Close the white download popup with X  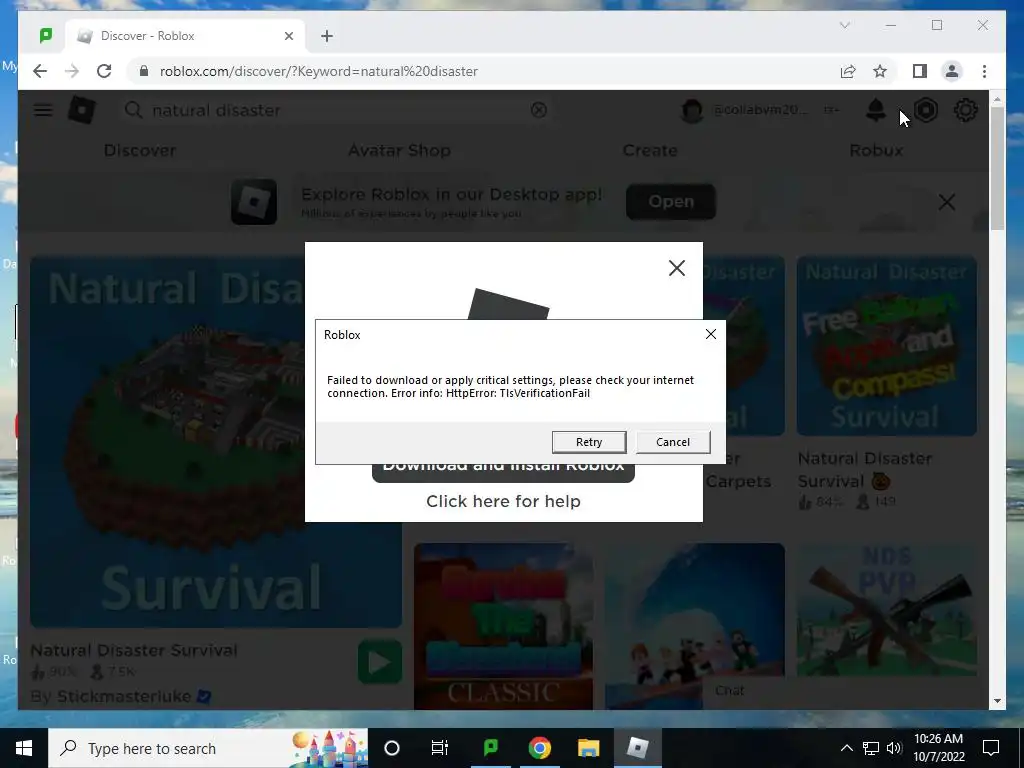click(x=677, y=268)
